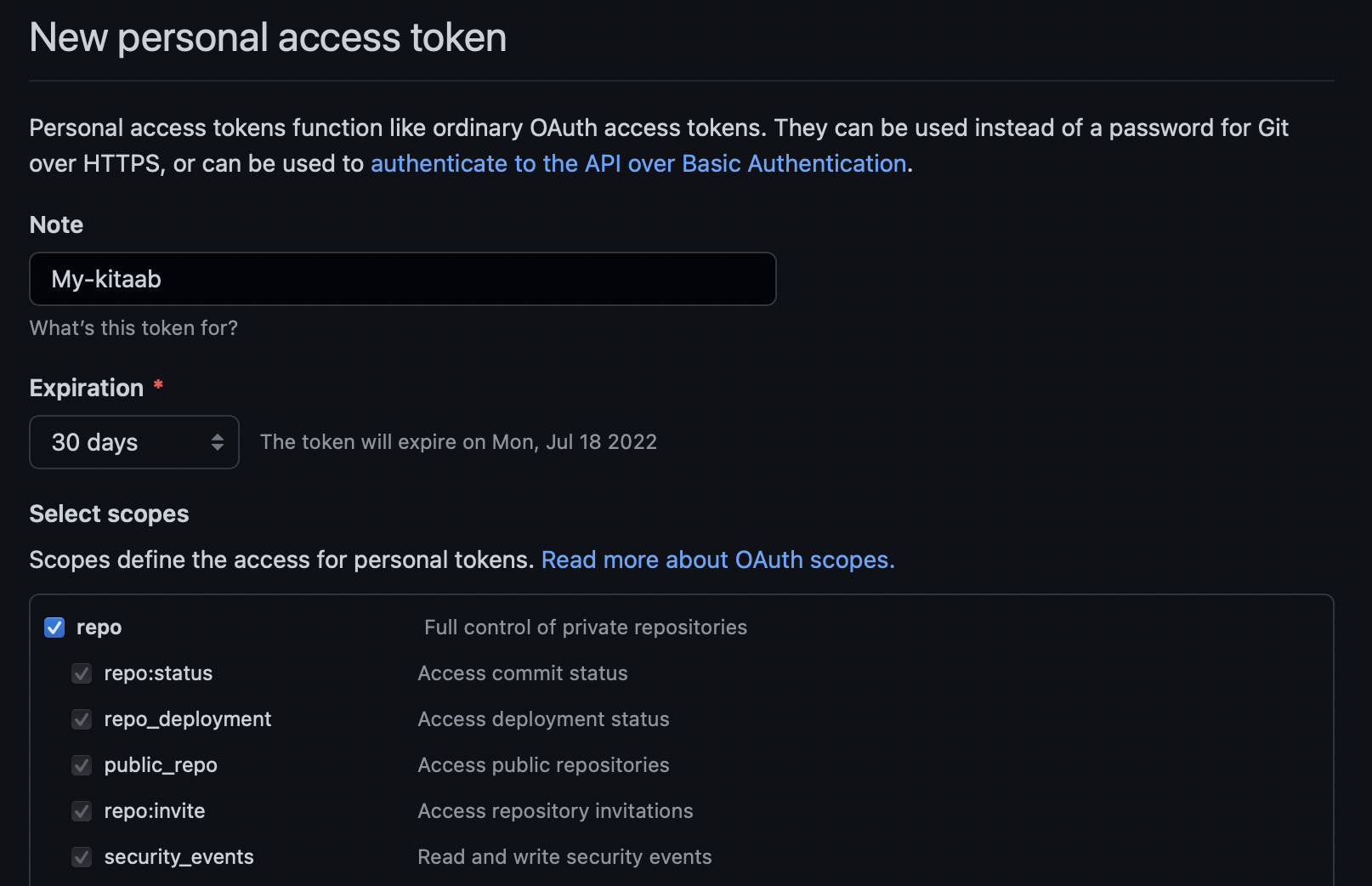
Task: Click the repo scope label
Action: click(x=99, y=628)
